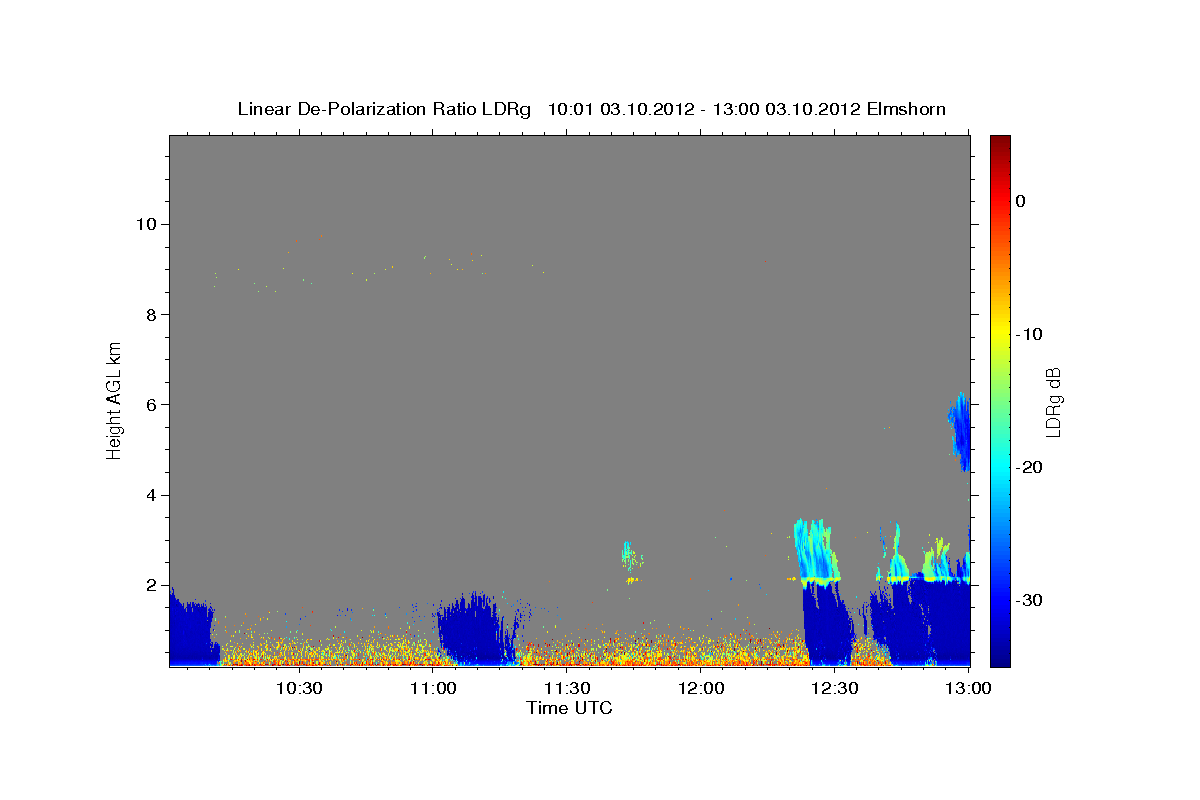Click the small cyan echo near 11:45 at 2.5 km
This screenshot has width=1200, height=800.
[630, 558]
